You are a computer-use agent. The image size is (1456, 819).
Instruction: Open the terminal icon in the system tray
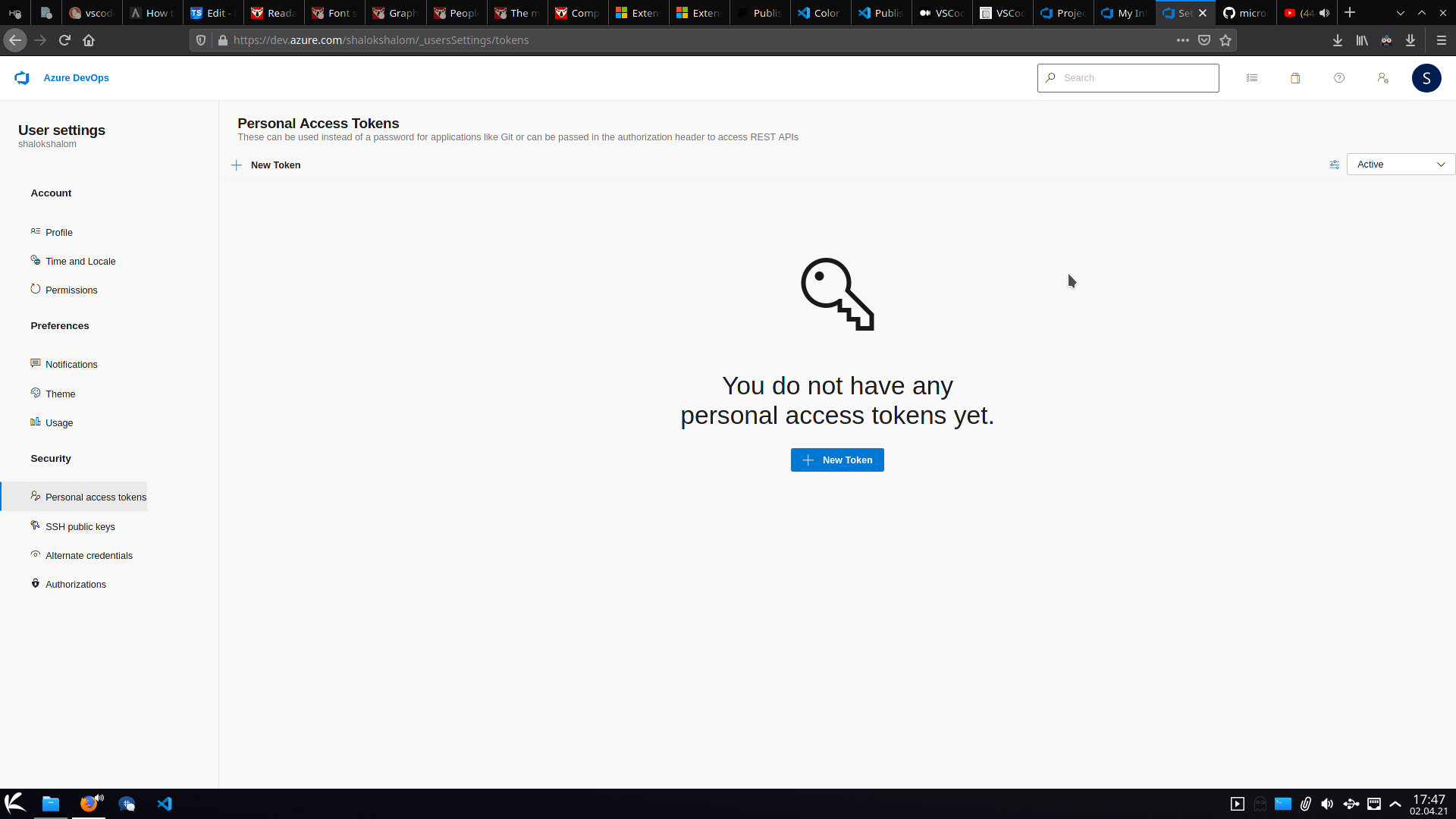tap(1283, 804)
